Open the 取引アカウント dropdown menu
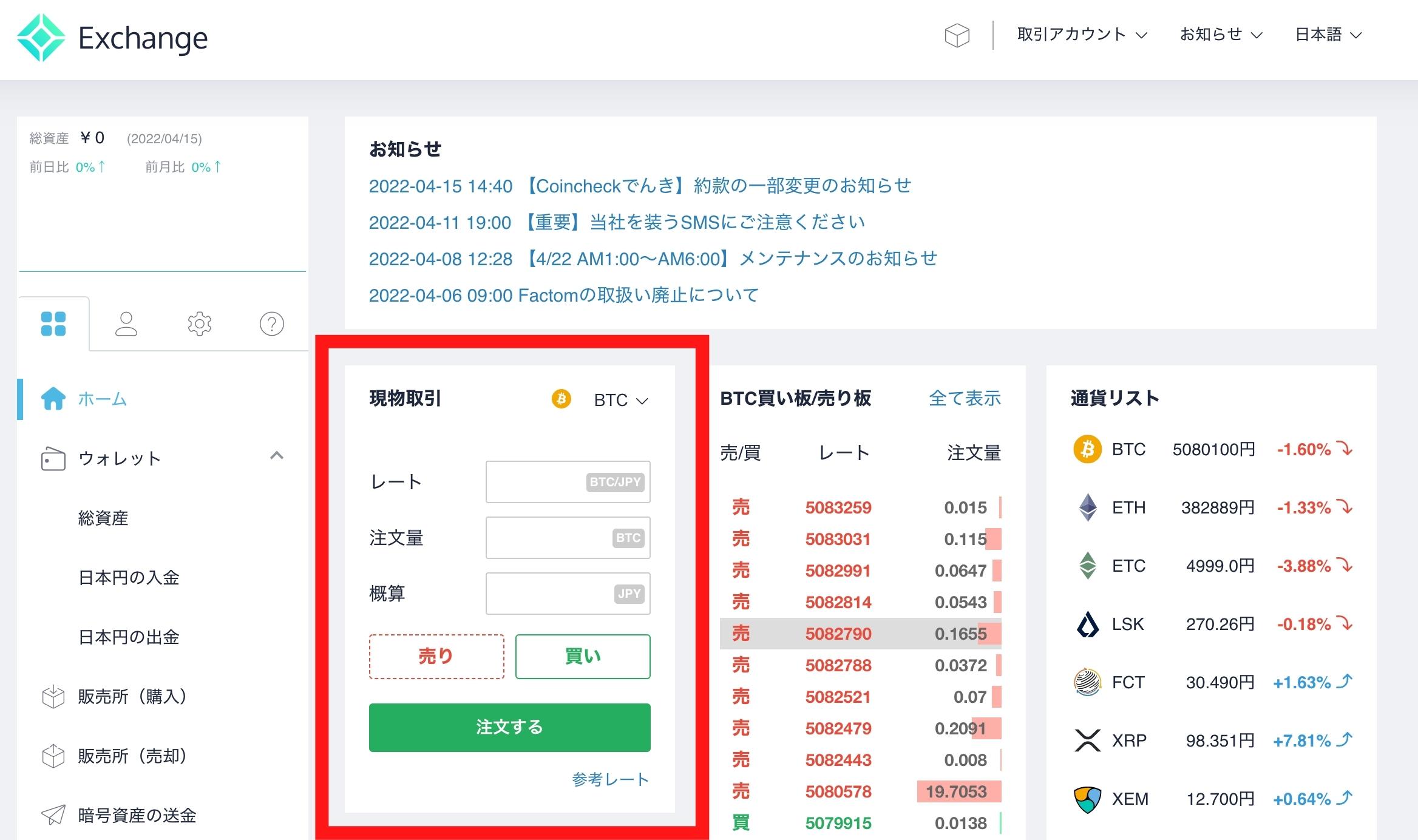Image resolution: width=1418 pixels, height=840 pixels. pyautogui.click(x=1082, y=35)
